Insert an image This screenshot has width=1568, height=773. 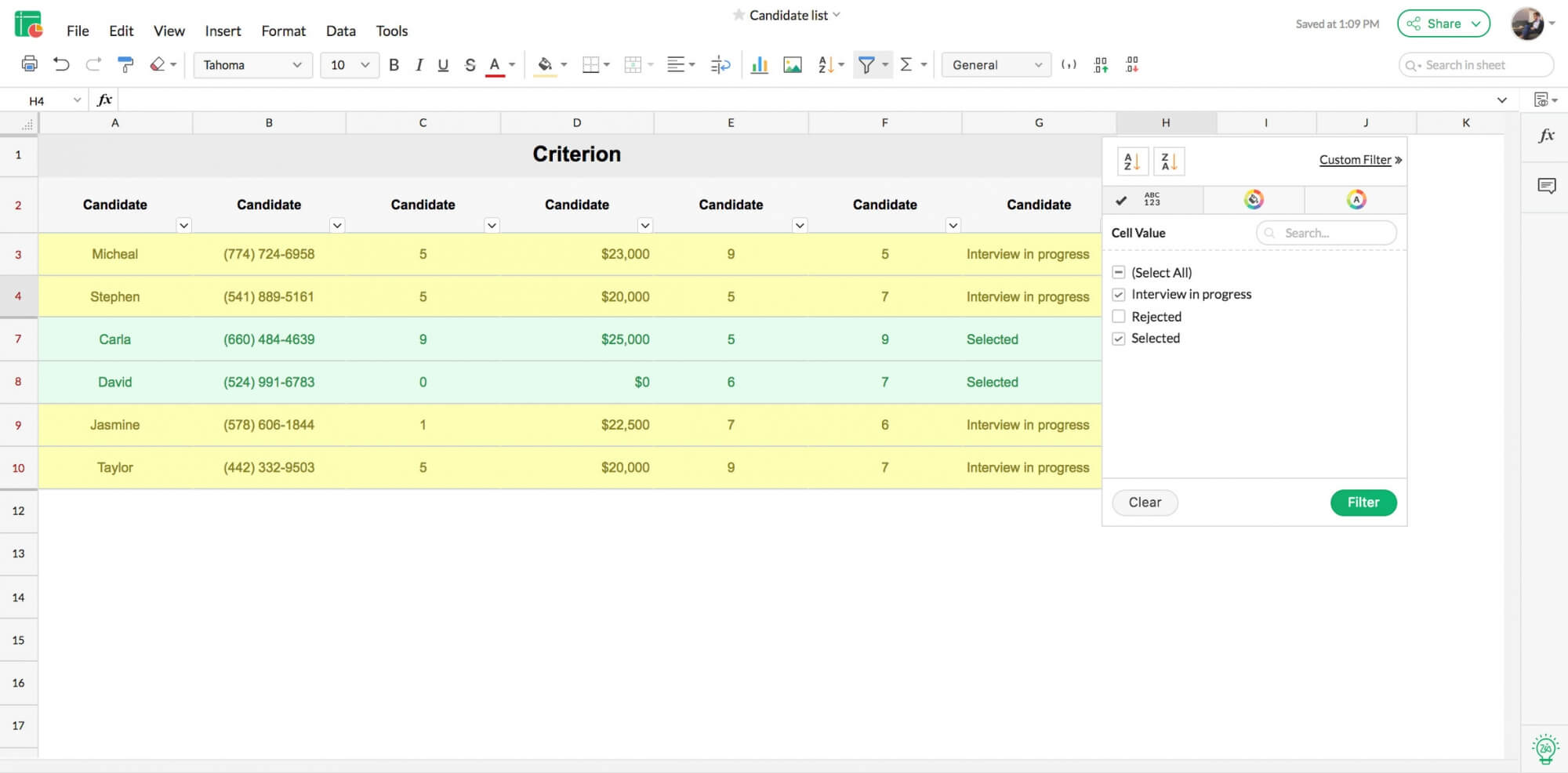click(793, 65)
